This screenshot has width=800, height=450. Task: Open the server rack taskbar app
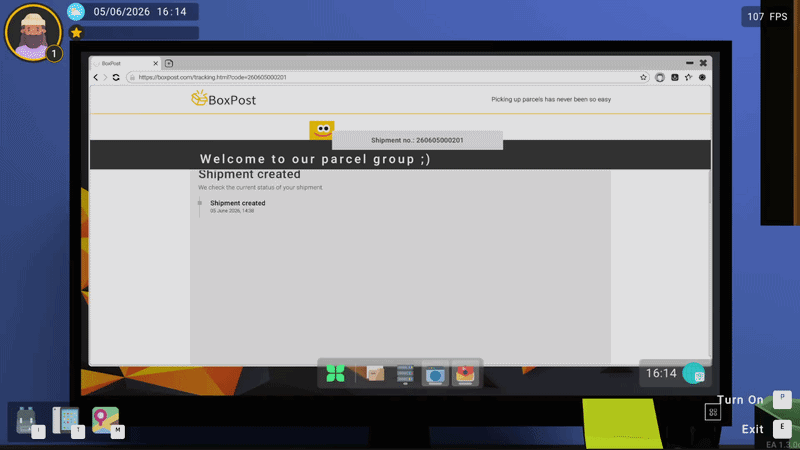405,374
